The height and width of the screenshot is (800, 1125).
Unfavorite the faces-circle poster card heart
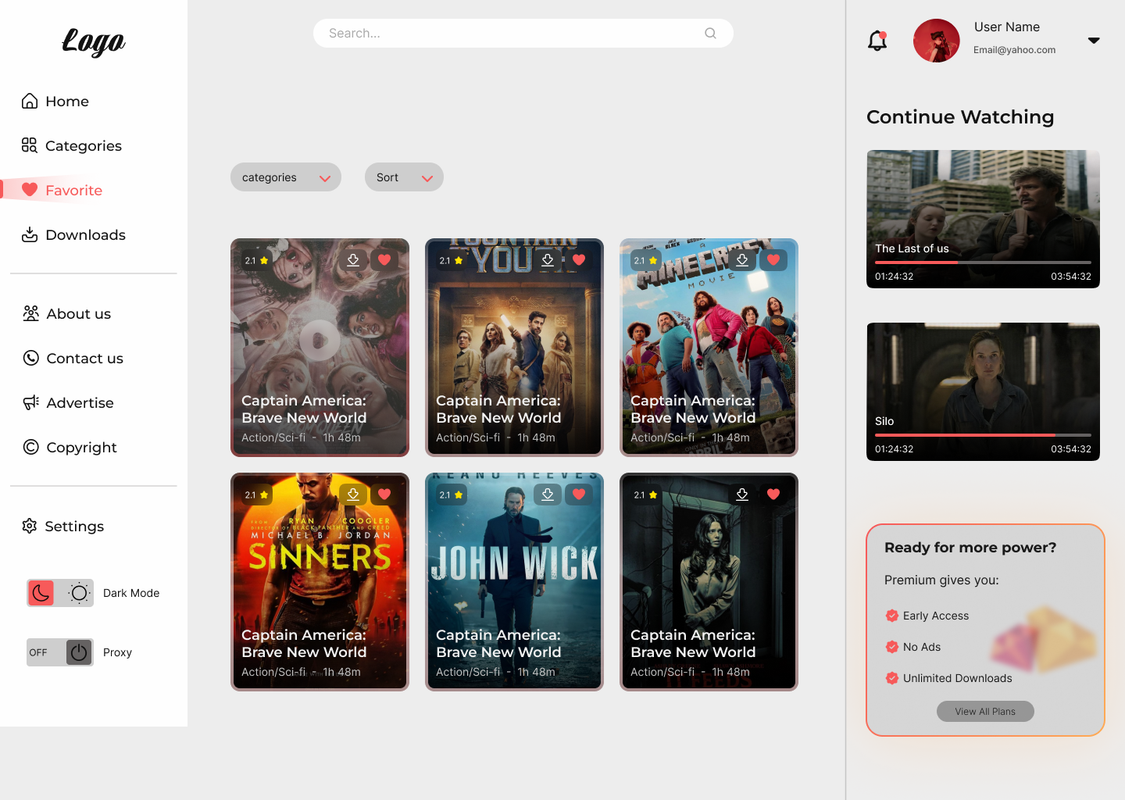point(384,260)
